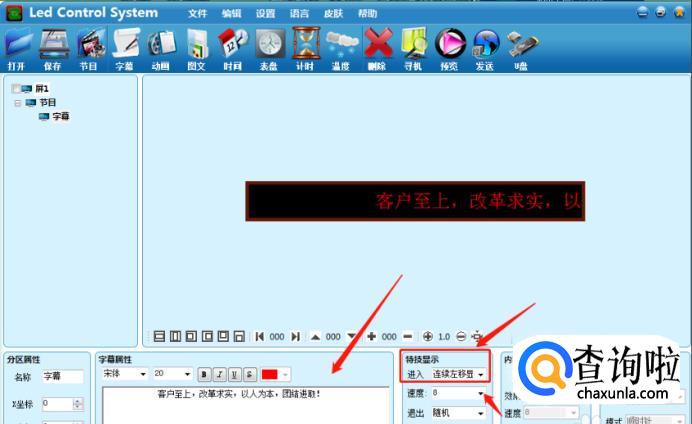Image resolution: width=692 pixels, height=424 pixels.
Task: Toggle Italic text formatting
Action: [219, 375]
